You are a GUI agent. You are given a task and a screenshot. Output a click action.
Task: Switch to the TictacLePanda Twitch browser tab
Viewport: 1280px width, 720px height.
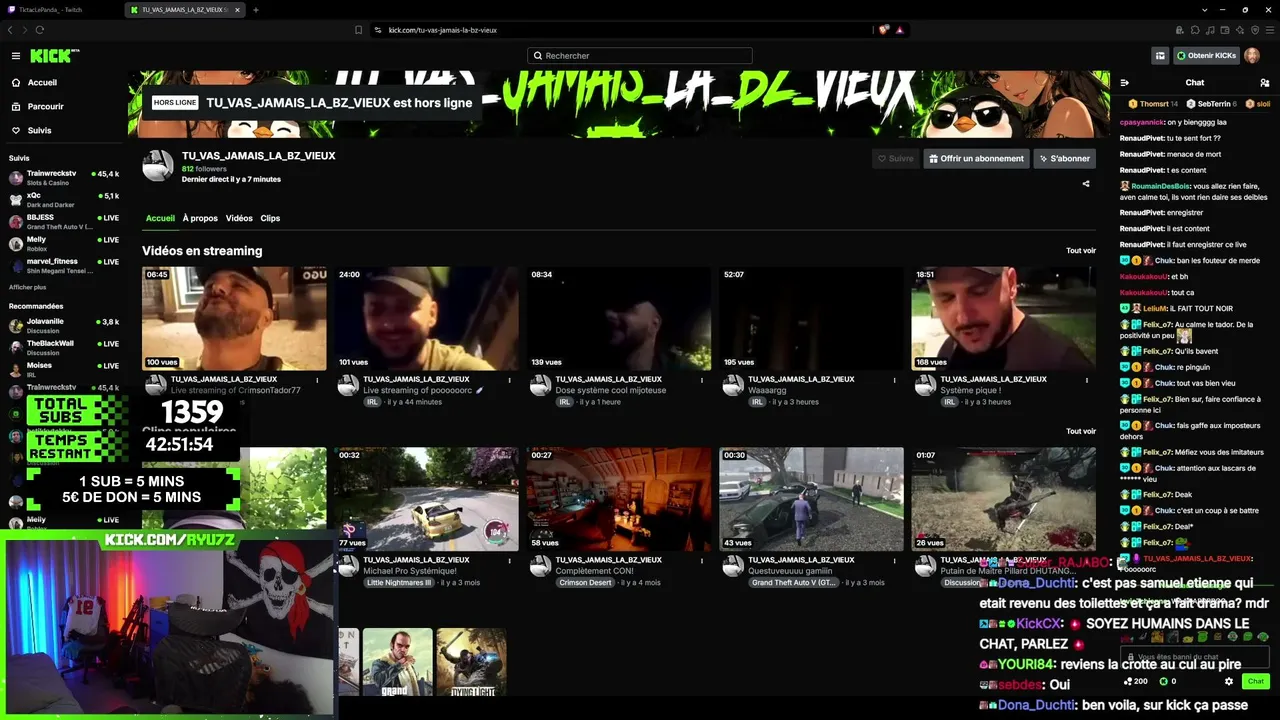coord(60,10)
